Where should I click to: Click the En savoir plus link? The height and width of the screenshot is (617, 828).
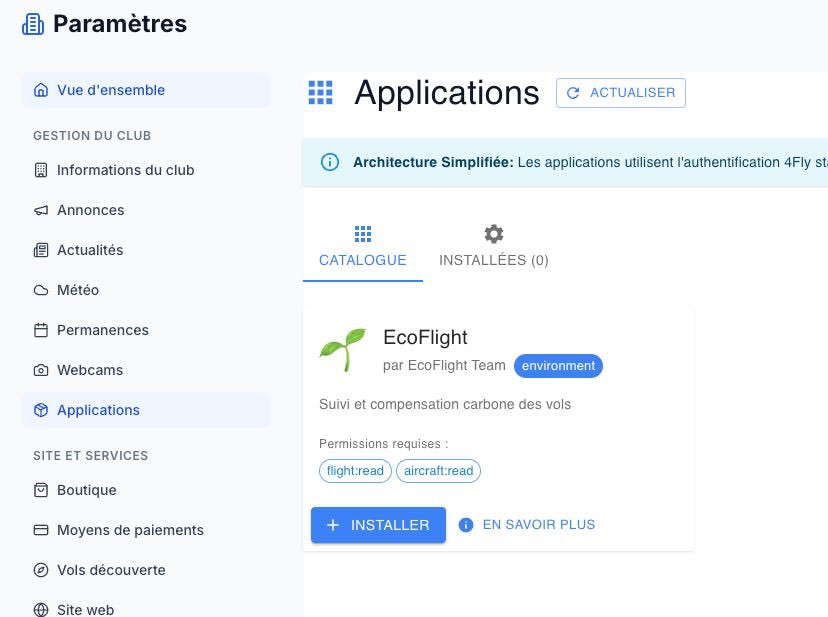tap(538, 524)
